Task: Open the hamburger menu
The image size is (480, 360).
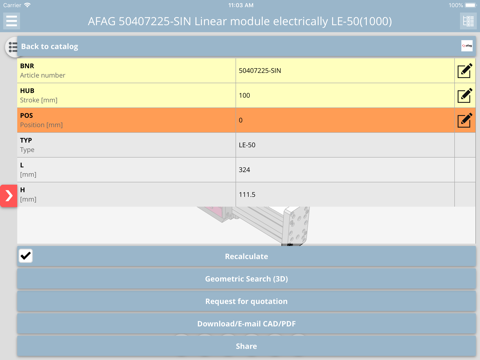Action: pos(11,21)
